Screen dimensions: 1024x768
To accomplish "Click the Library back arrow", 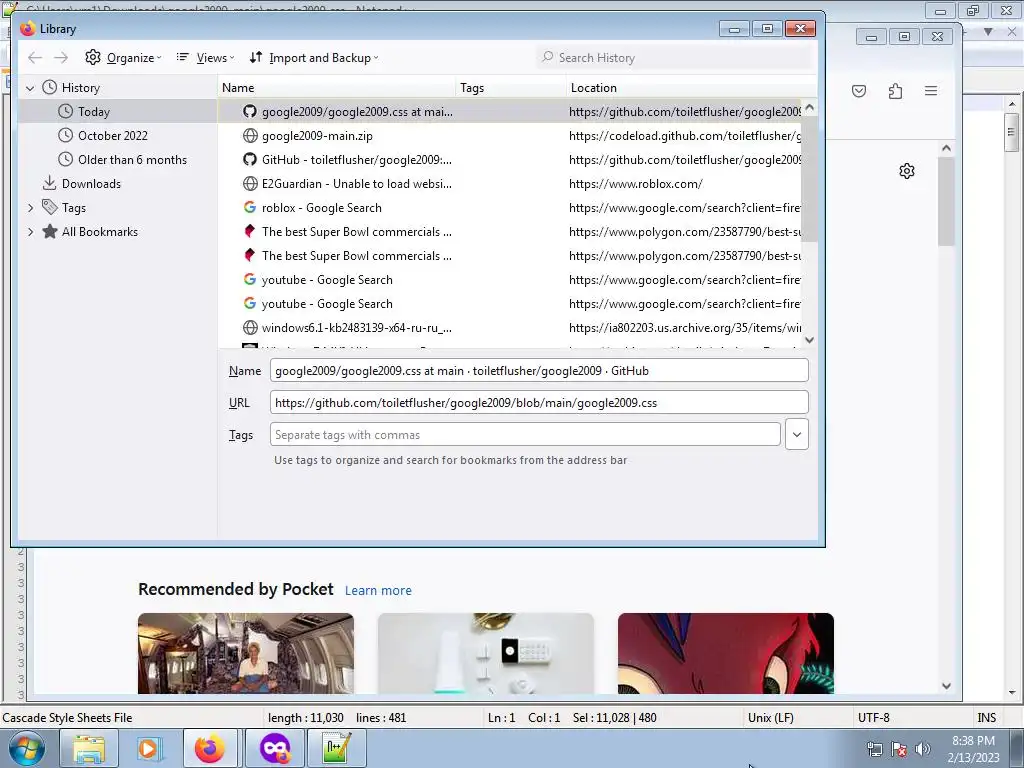I will coord(35,58).
